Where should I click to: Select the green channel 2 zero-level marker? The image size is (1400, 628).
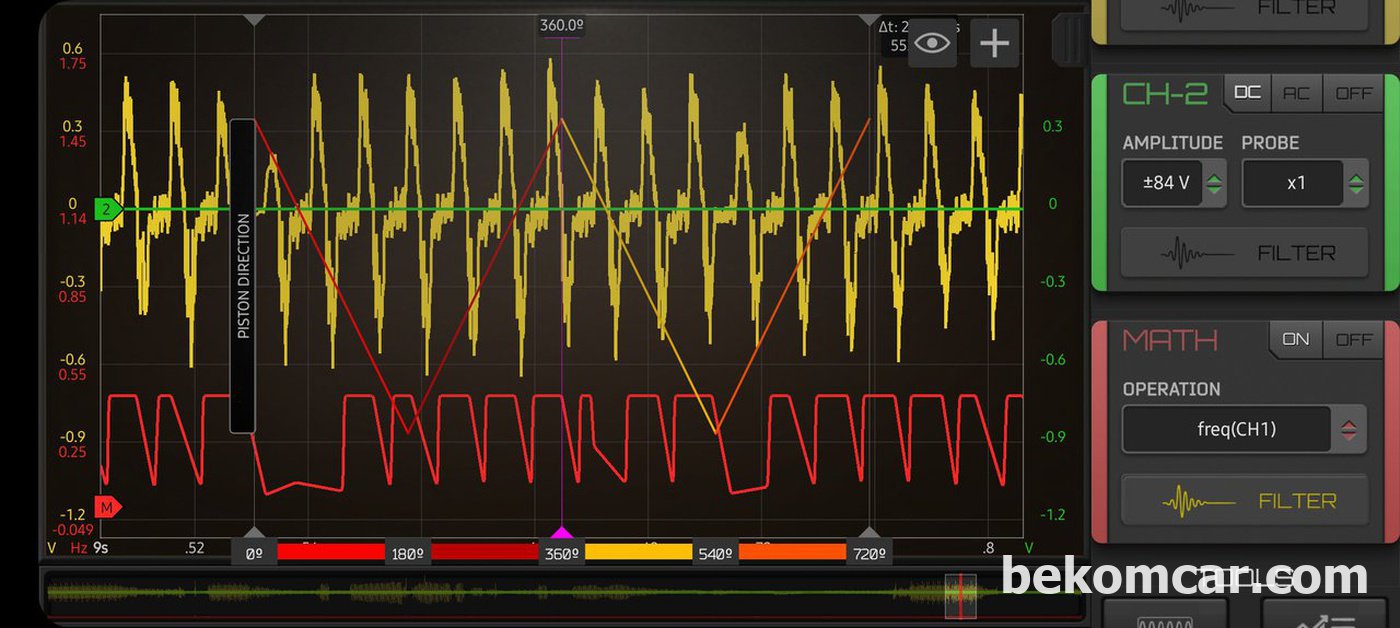click(108, 209)
